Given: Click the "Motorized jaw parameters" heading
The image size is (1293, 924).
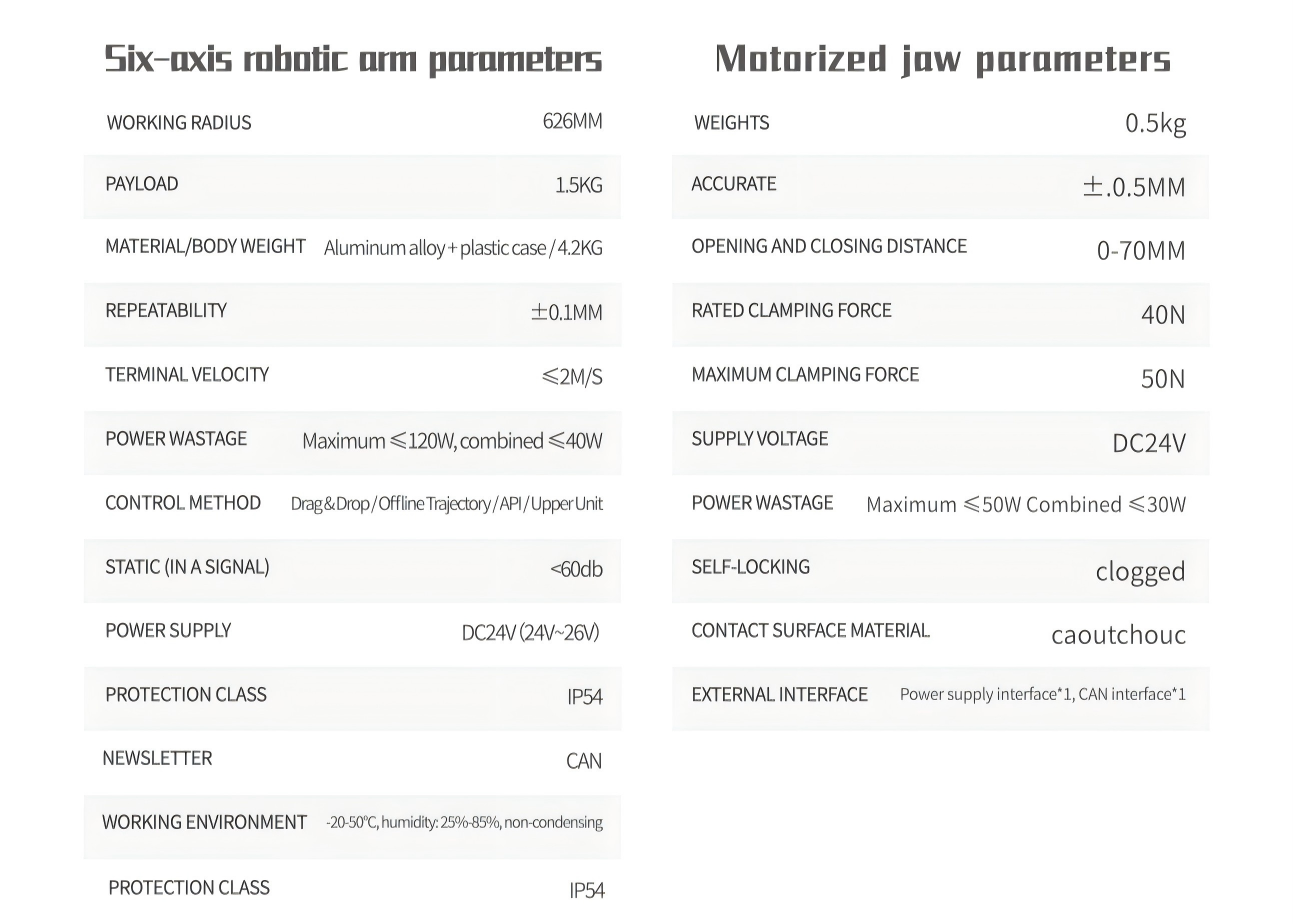Looking at the screenshot, I should 942,60.
